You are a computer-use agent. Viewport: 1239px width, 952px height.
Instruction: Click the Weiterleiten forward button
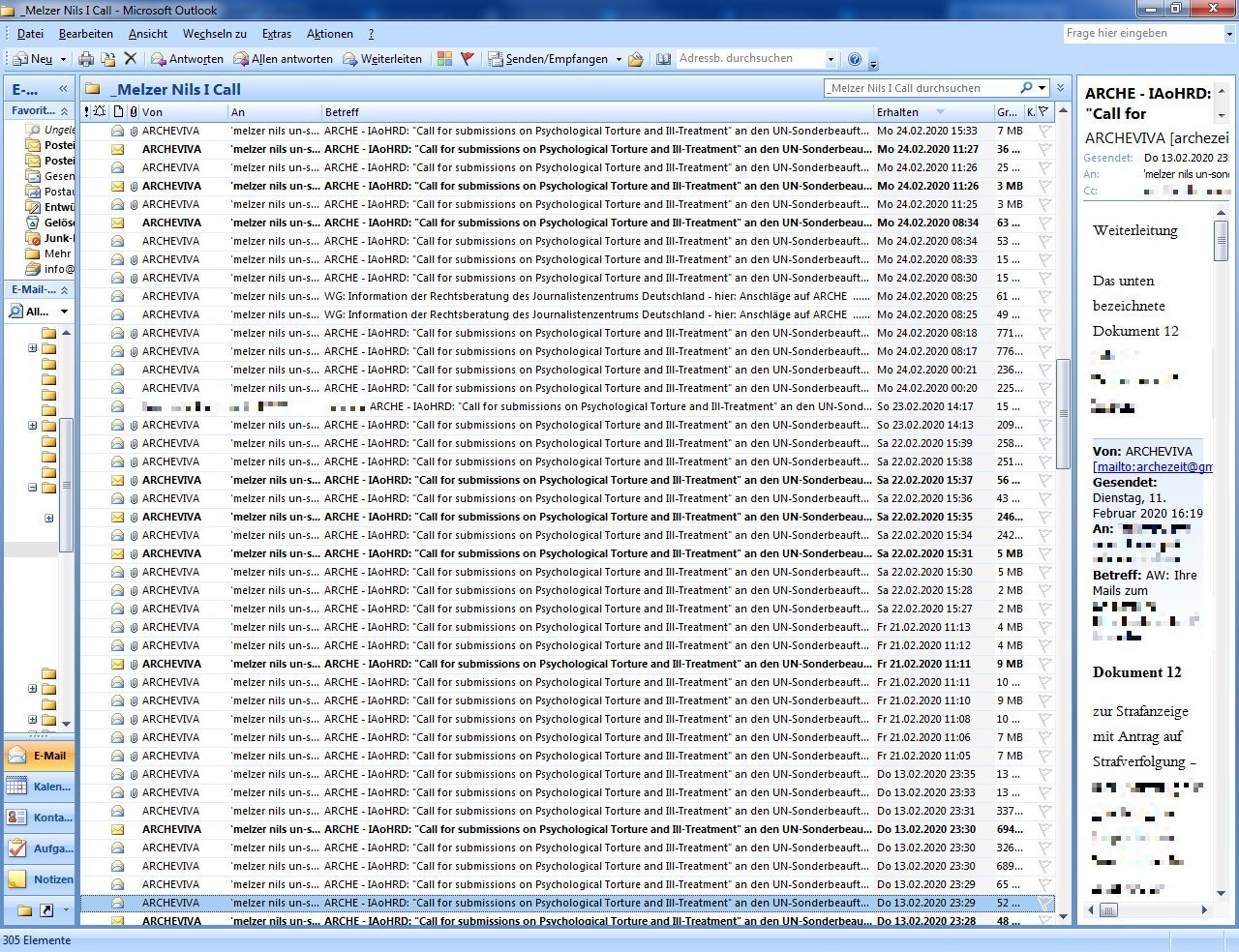[382, 59]
